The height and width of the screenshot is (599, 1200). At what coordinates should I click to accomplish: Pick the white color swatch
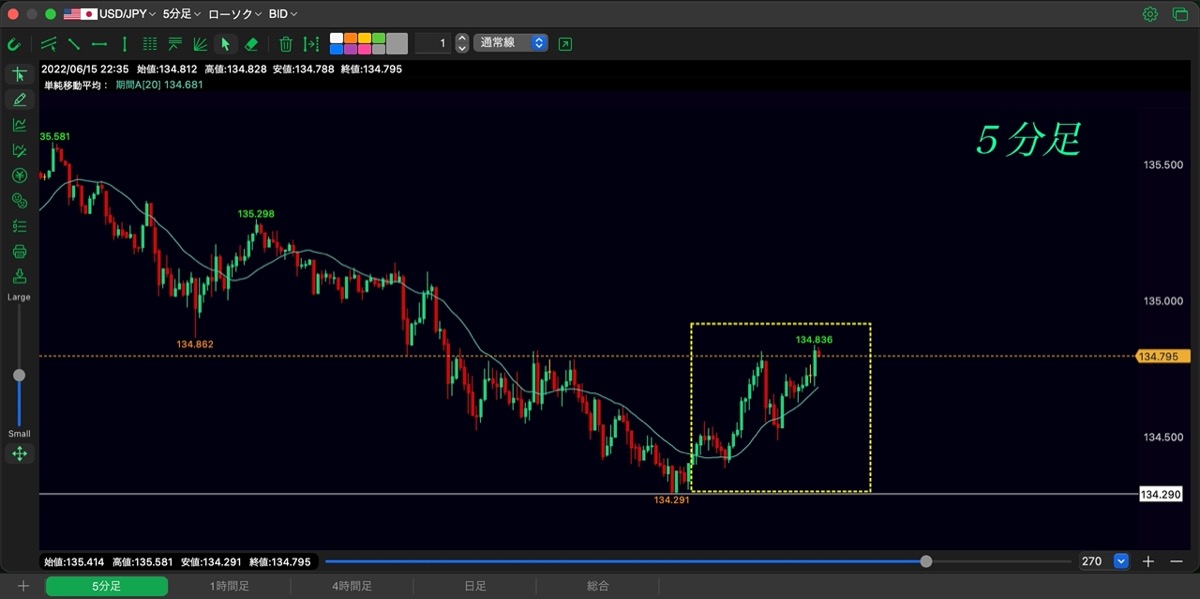337,38
